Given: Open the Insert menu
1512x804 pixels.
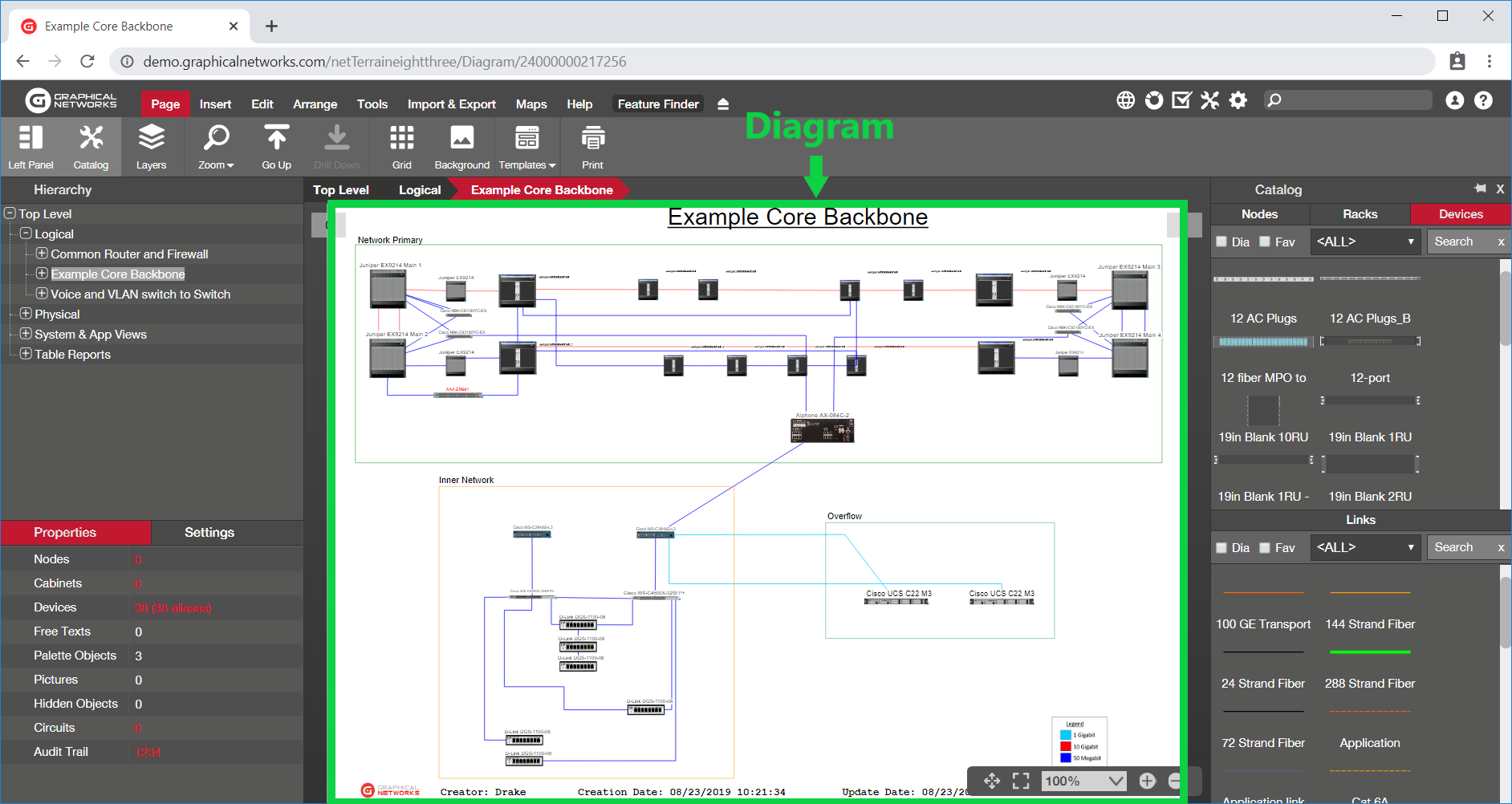Looking at the screenshot, I should point(215,104).
